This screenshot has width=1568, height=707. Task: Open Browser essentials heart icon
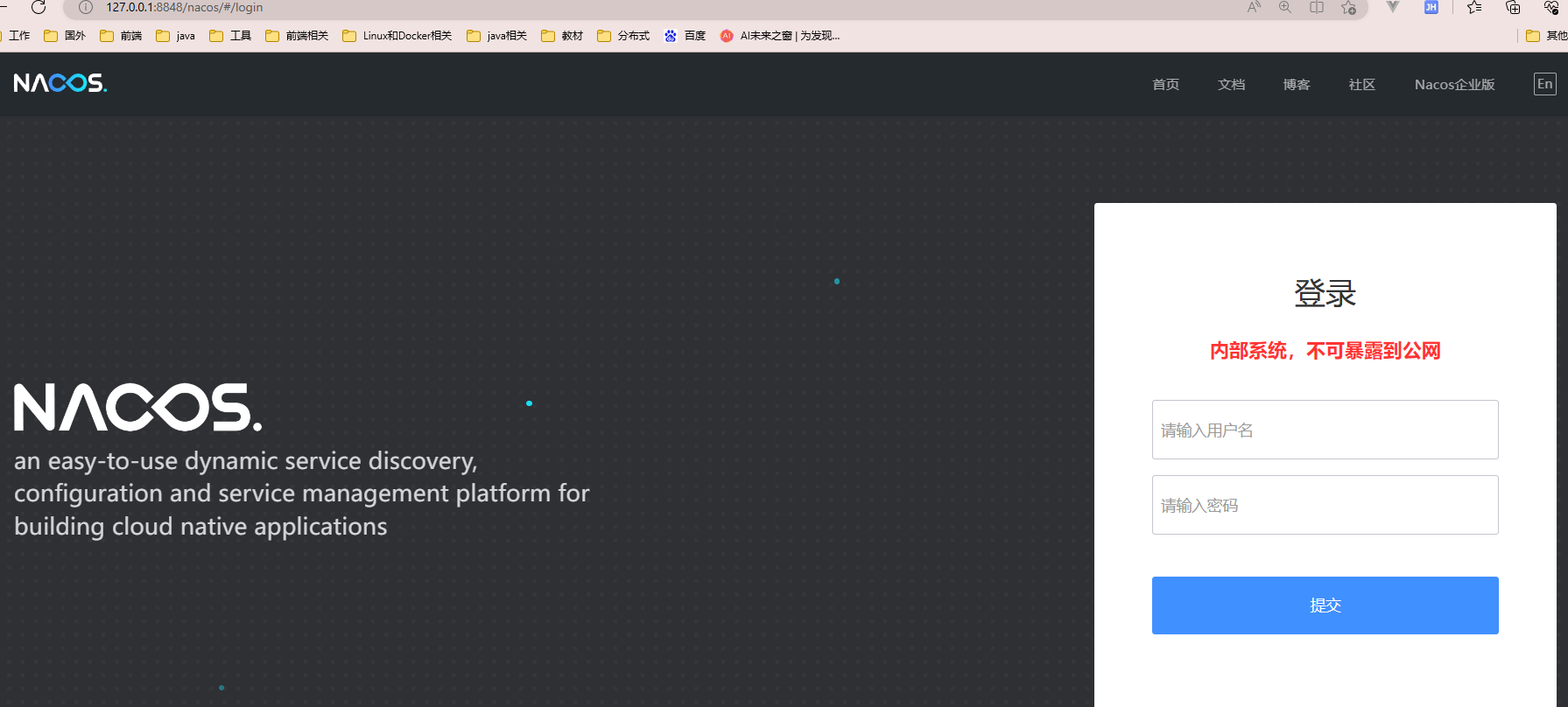pos(1551,7)
